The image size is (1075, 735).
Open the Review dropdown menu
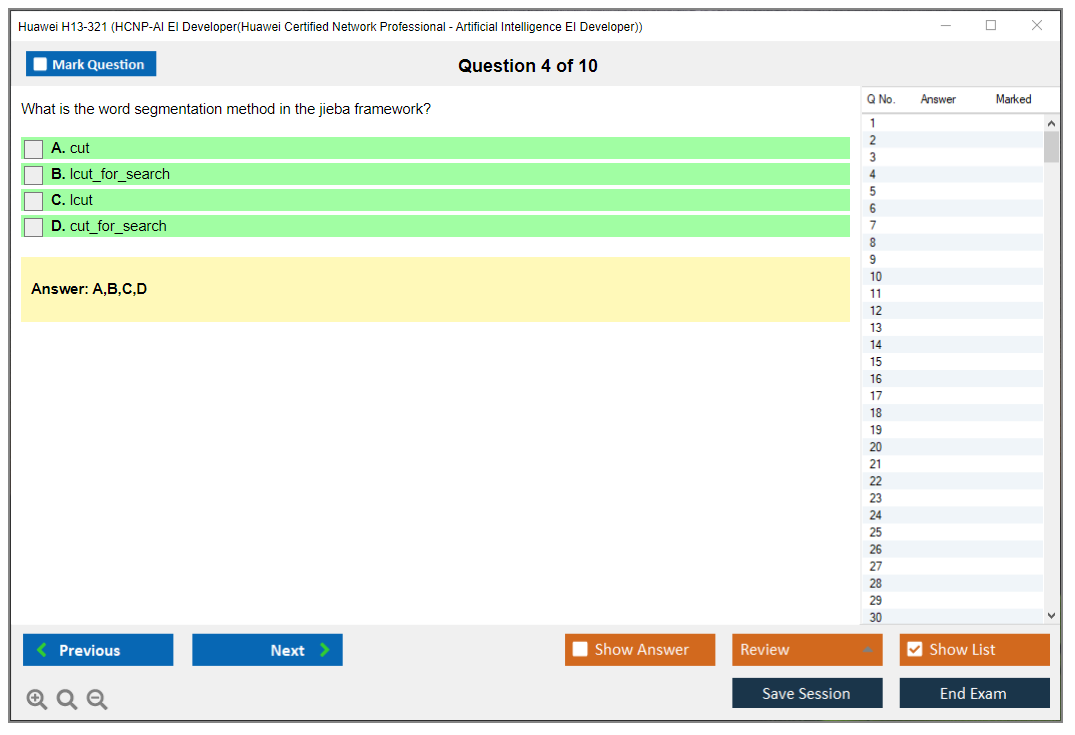pos(807,650)
